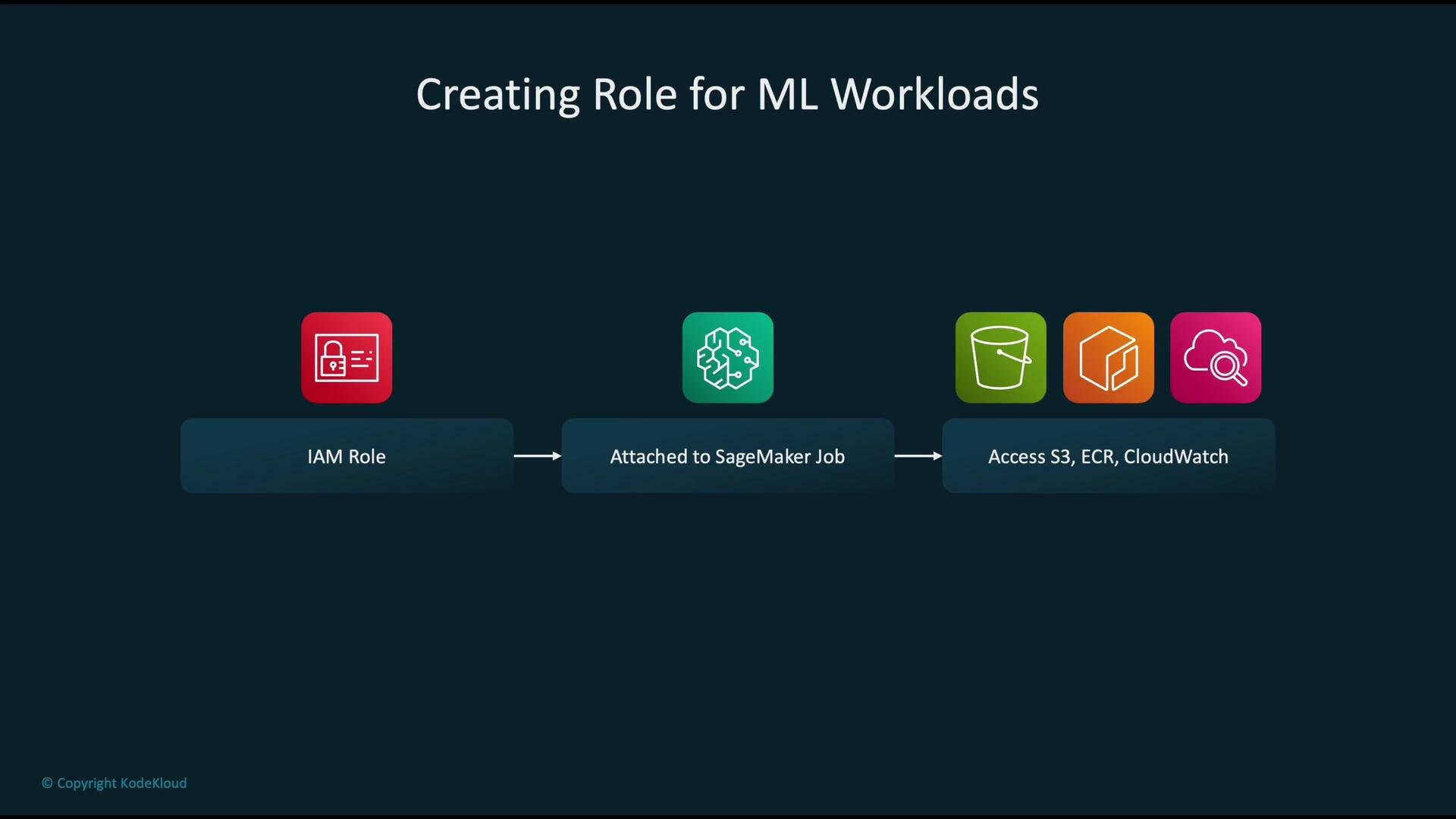The width and height of the screenshot is (1456, 819).
Task: Click the Copyright KodeKloud text
Action: click(114, 783)
